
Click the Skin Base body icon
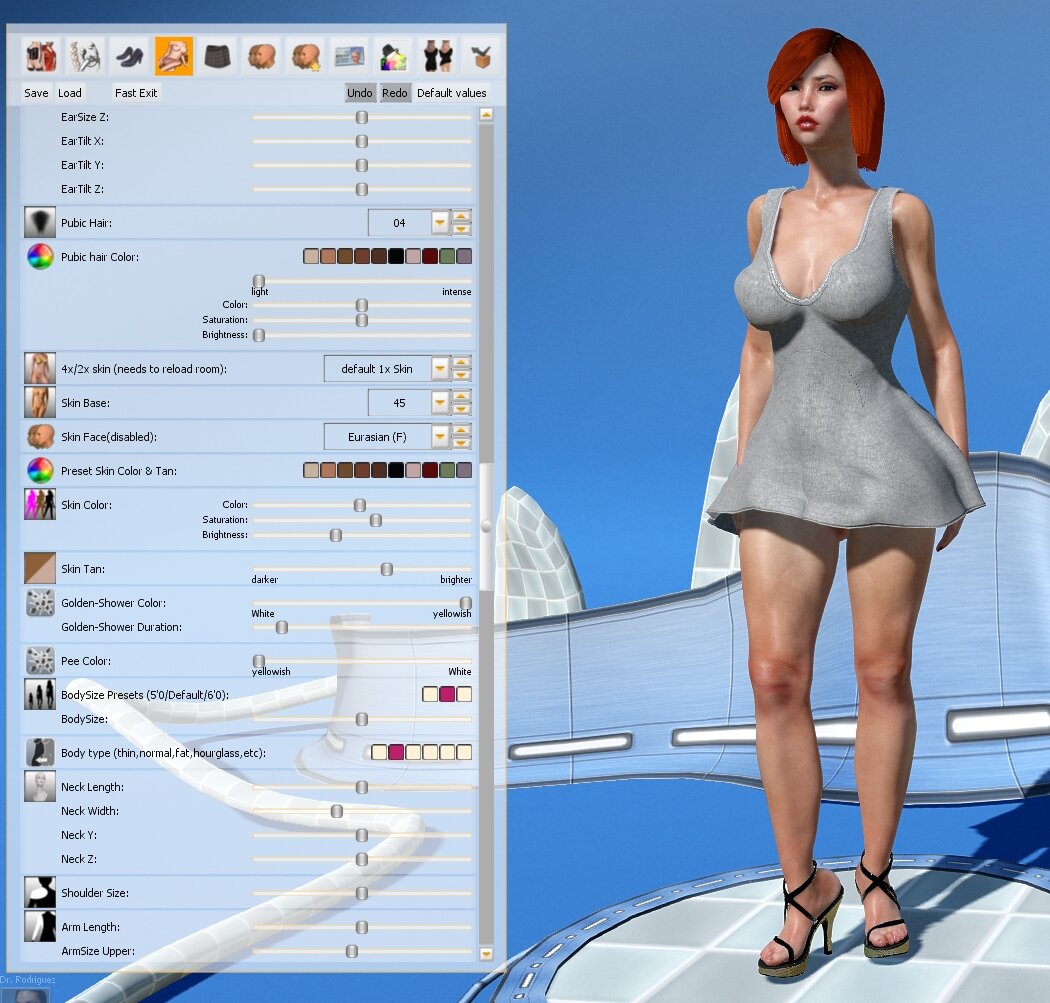tap(40, 402)
